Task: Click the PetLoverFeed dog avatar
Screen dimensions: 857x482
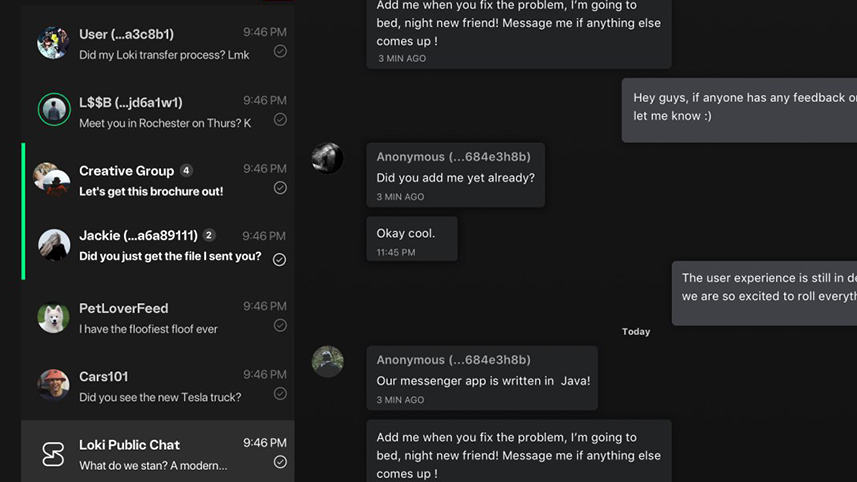Action: pyautogui.click(x=53, y=317)
